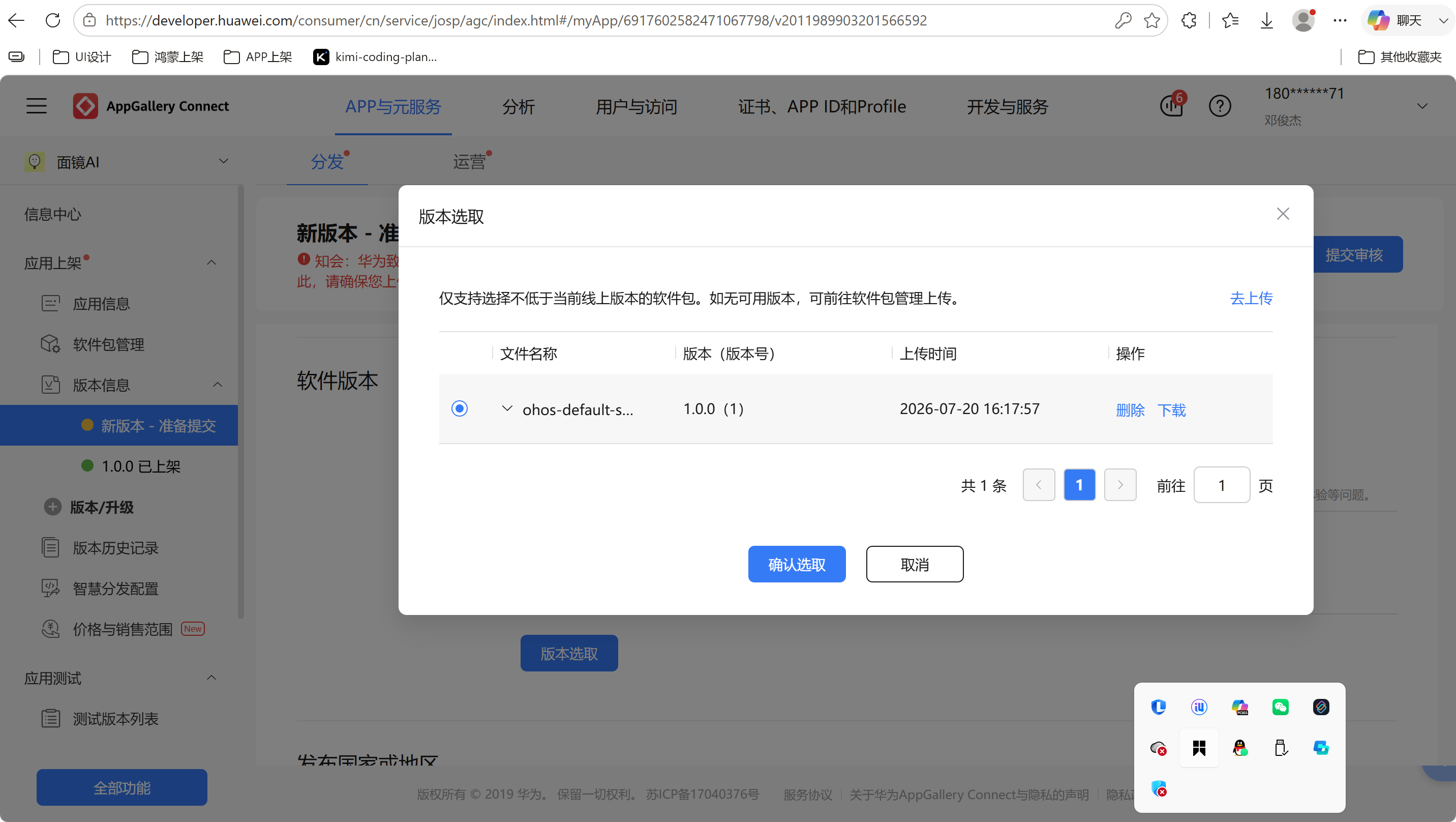This screenshot has height=822, width=1456.
Task: Close the 版本选取 dialog with the X
Action: point(1283,214)
